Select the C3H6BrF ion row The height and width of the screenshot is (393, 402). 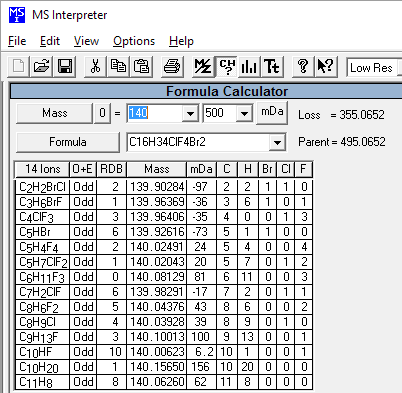(164, 202)
